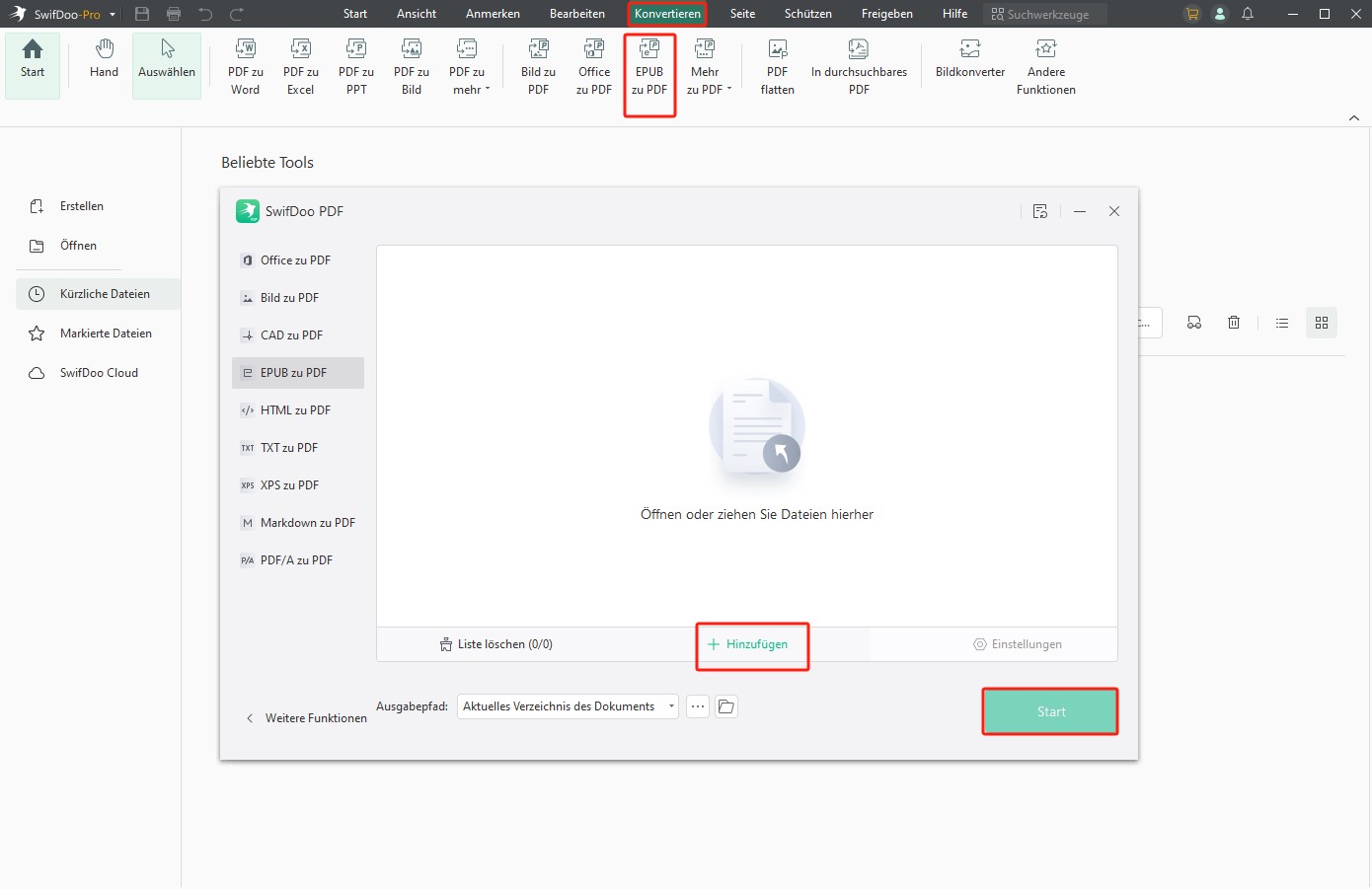Switch recent files to grid view
1372x889 pixels.
pos(1322,323)
